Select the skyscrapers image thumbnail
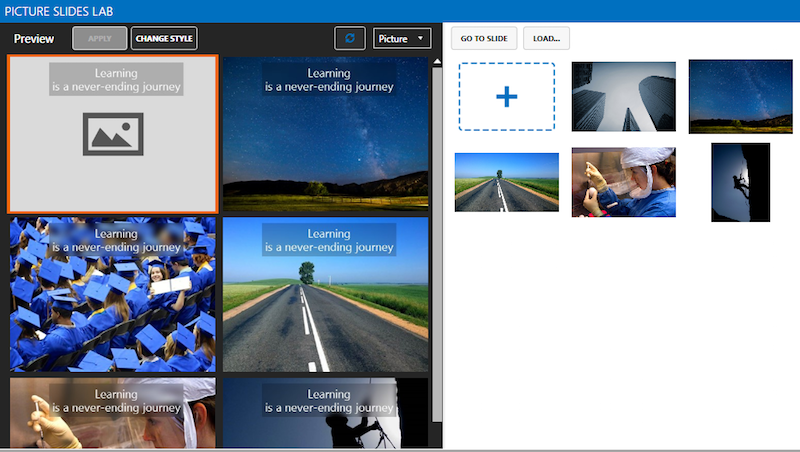The image size is (800, 452). (623, 96)
